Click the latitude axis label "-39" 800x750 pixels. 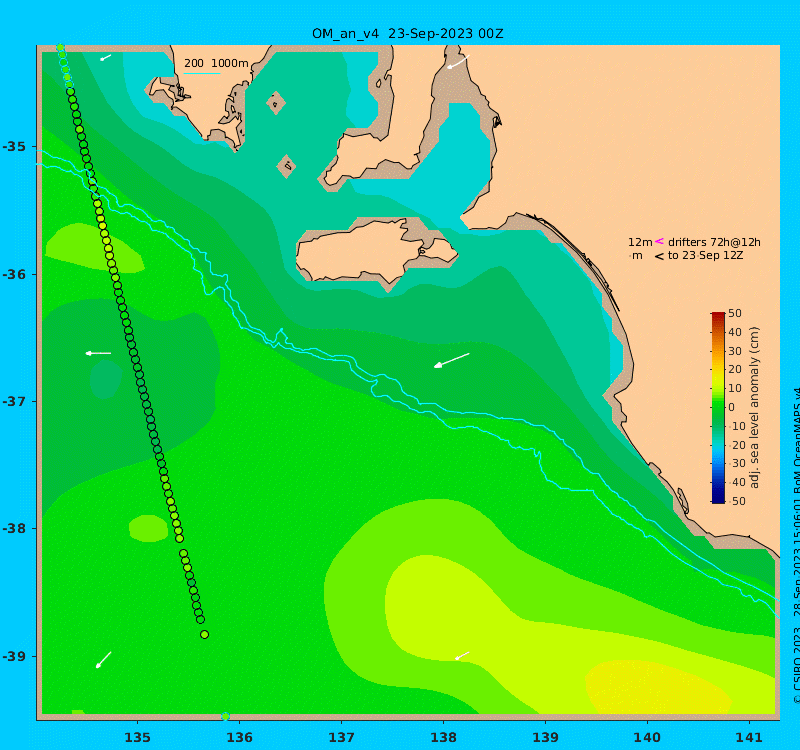(14, 656)
